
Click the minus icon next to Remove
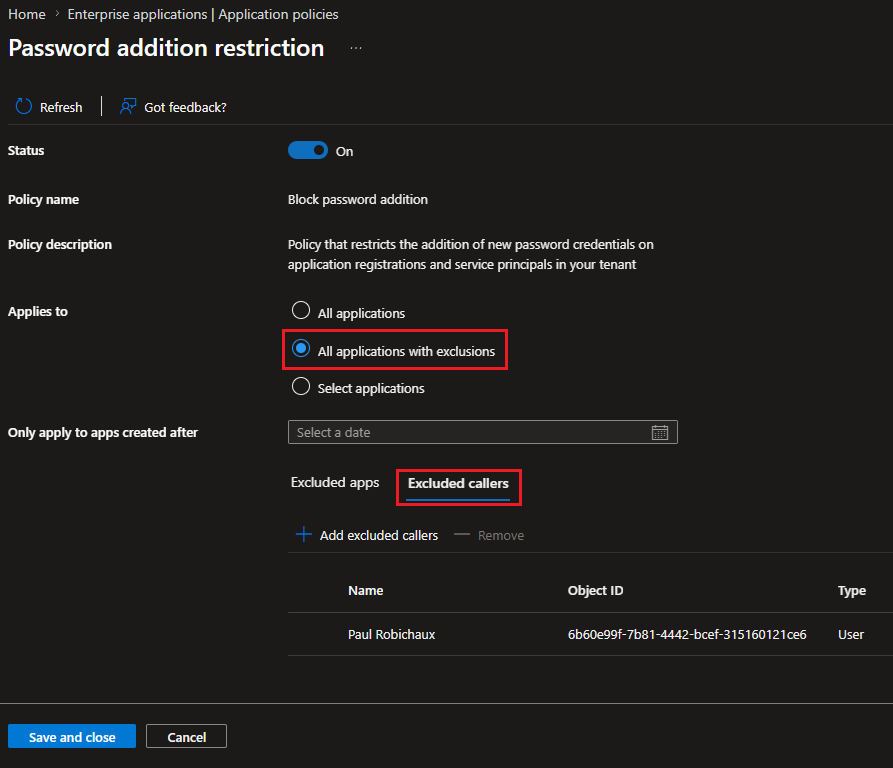click(x=462, y=535)
